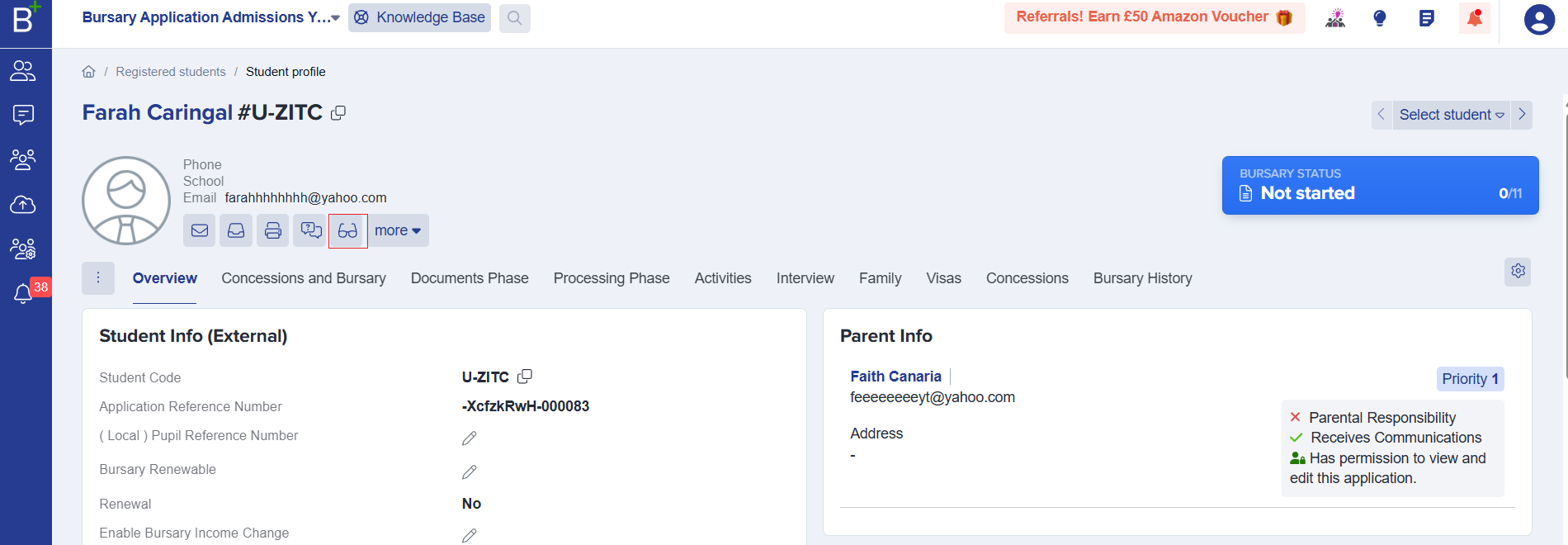Click the feeeeeeeeyt@yahoo.com parent email

[933, 397]
